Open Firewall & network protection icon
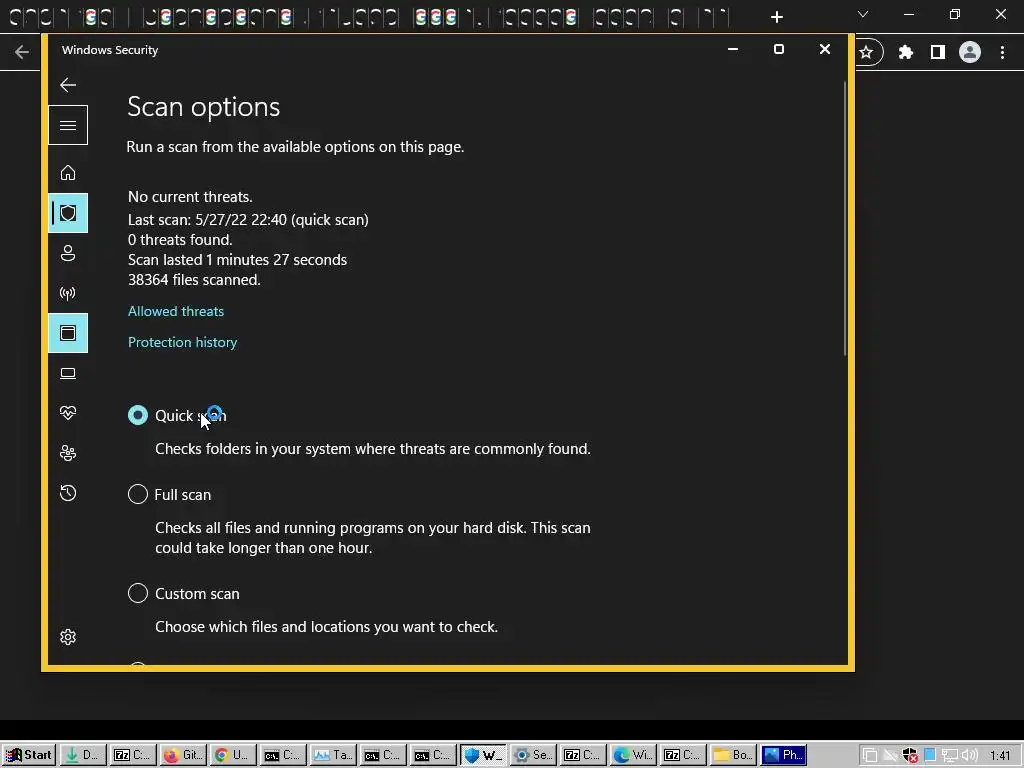1024x768 pixels. tap(68, 293)
